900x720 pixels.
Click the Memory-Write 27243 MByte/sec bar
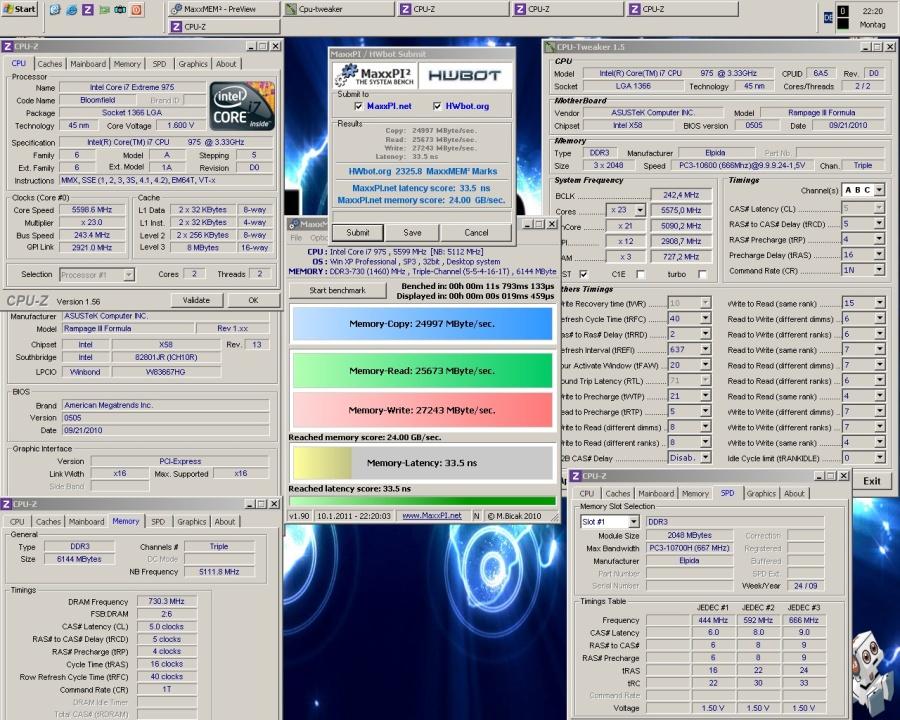(x=422, y=410)
